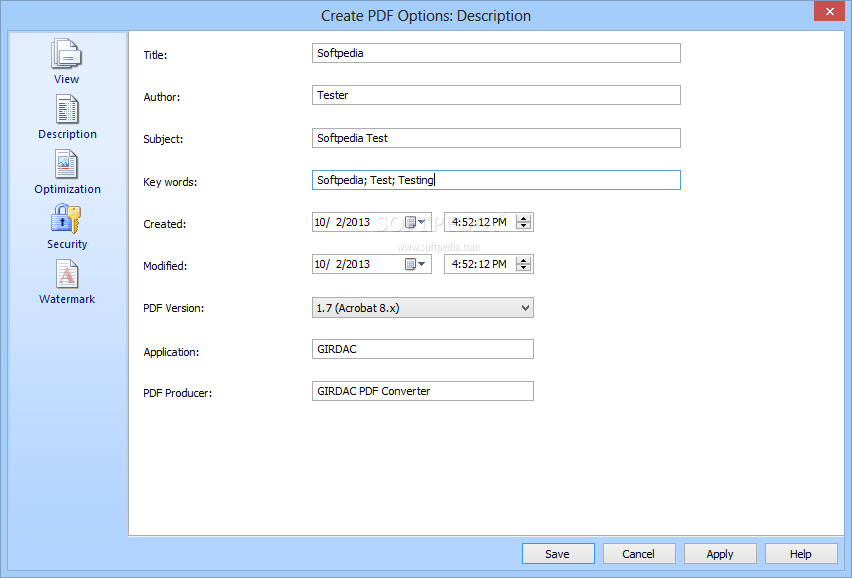Click the Created time field

coord(488,222)
